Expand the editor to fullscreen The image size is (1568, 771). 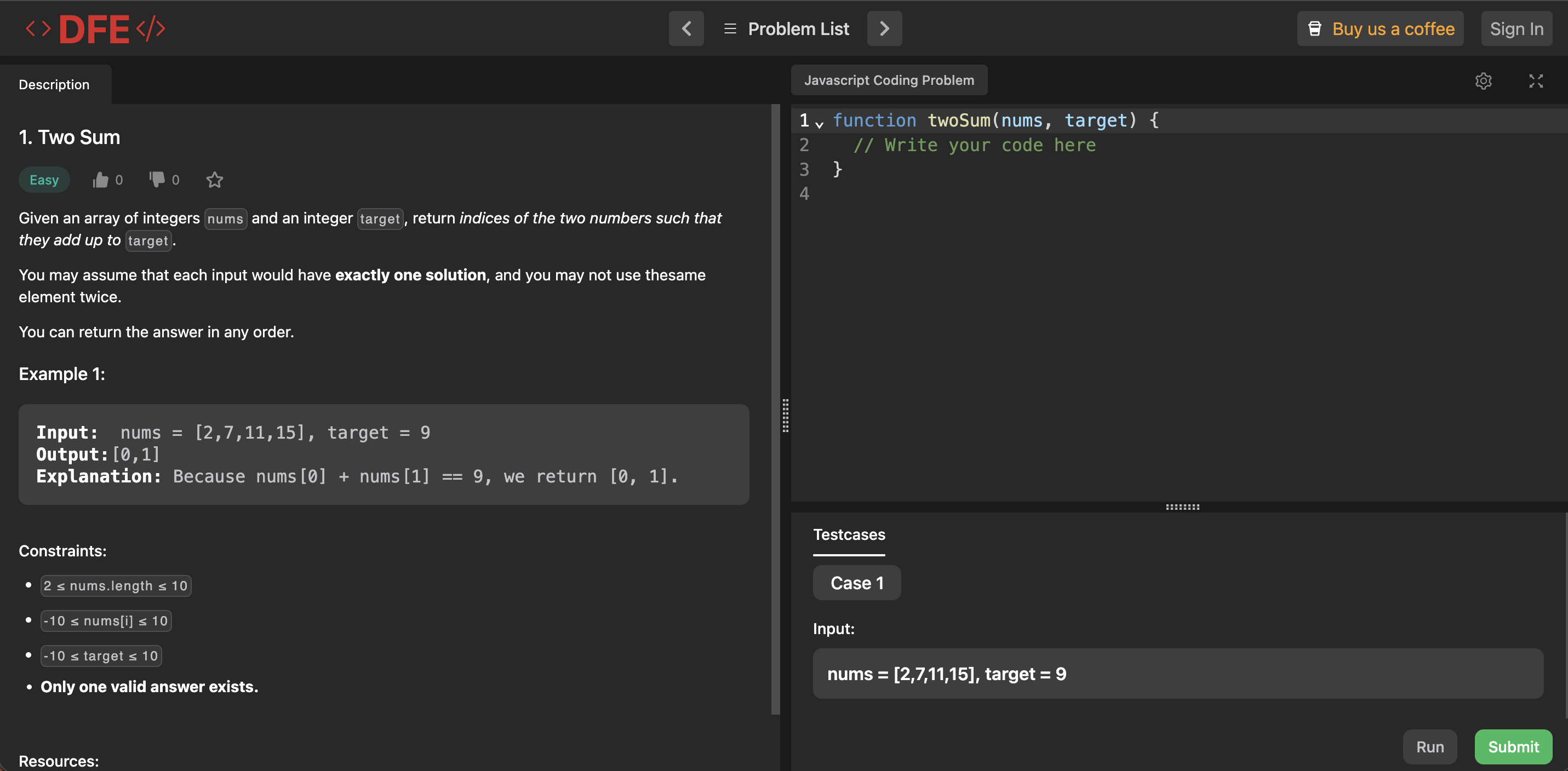pyautogui.click(x=1536, y=81)
